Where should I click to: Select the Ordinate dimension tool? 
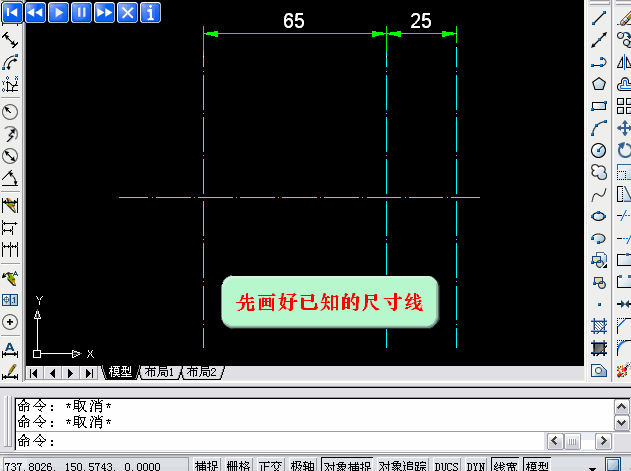point(10,85)
